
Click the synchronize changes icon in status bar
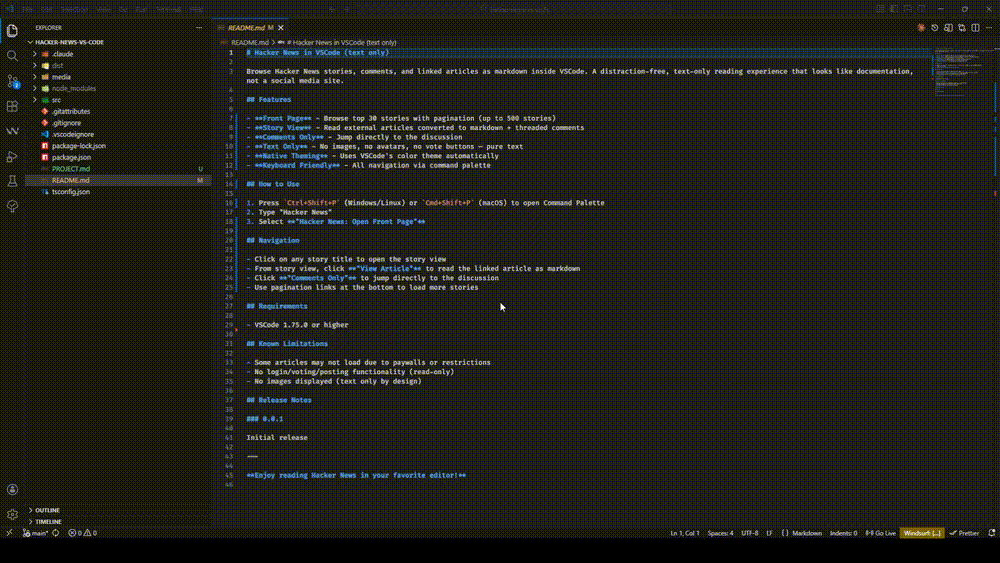tap(55, 533)
